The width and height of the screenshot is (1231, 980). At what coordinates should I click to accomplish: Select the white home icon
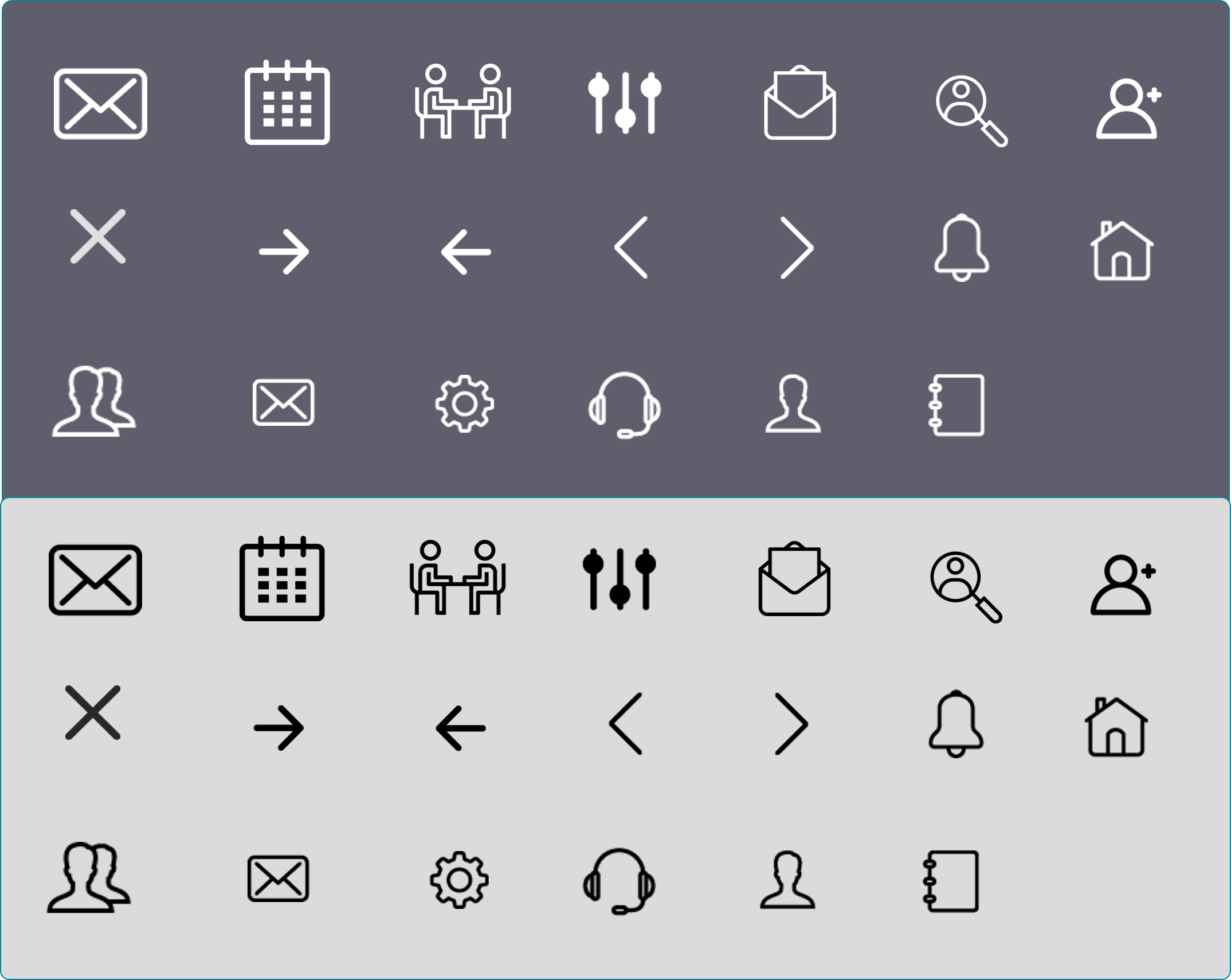tap(1122, 250)
